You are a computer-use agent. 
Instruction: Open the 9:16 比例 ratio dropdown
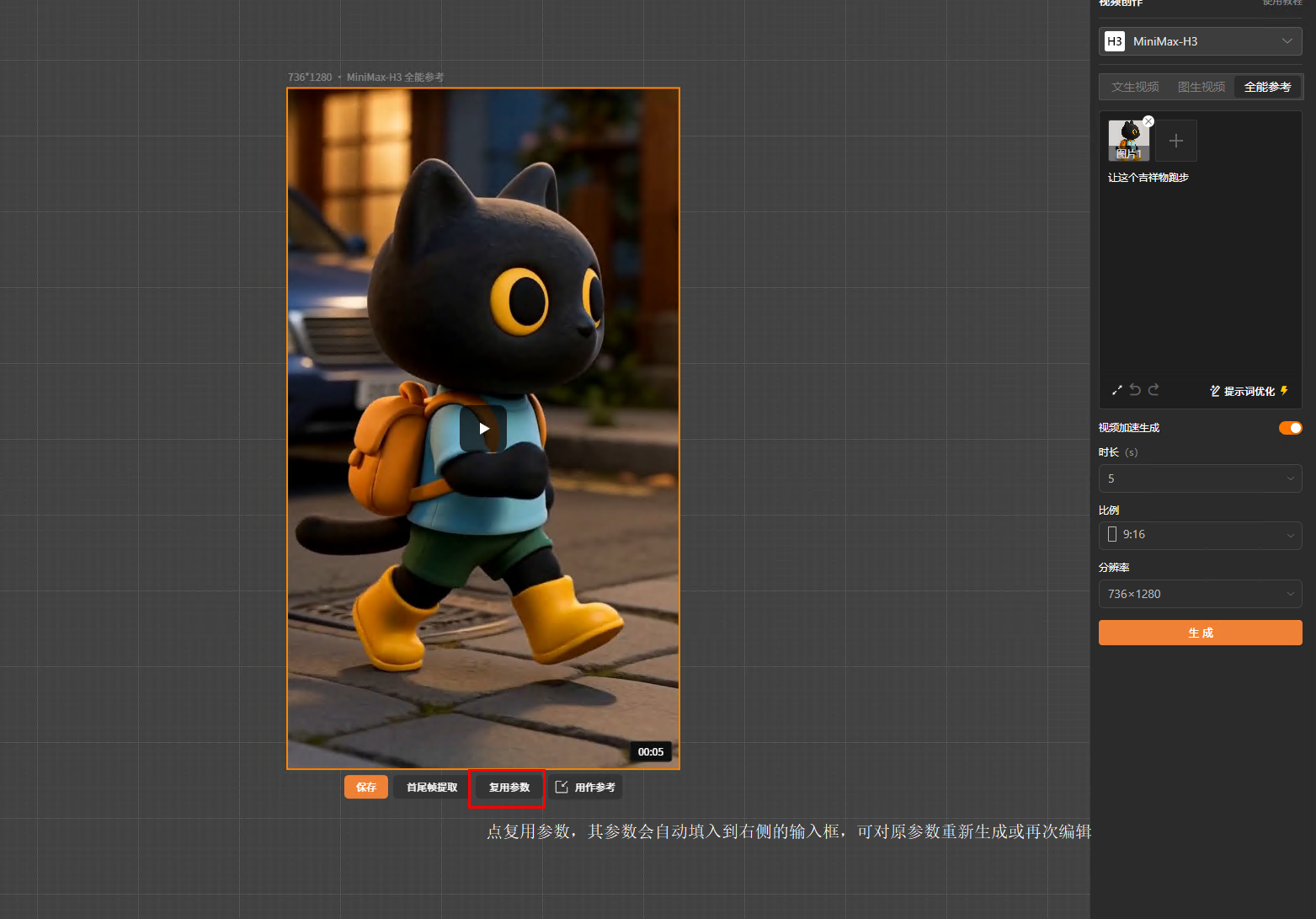tap(1201, 535)
